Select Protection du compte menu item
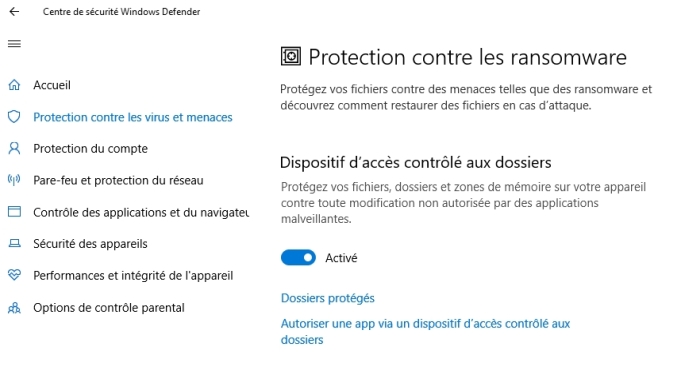The width and height of the screenshot is (700, 382). click(x=91, y=148)
